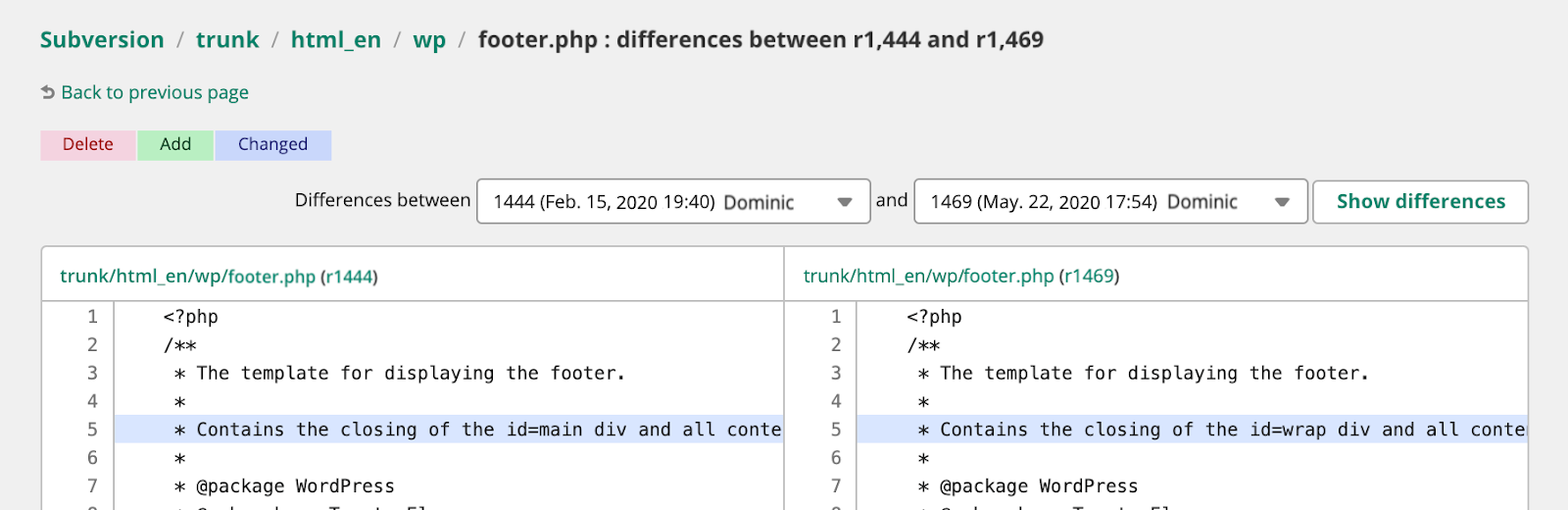Open the trunk breadcrumb link
The width and height of the screenshot is (1568, 510).
227,40
